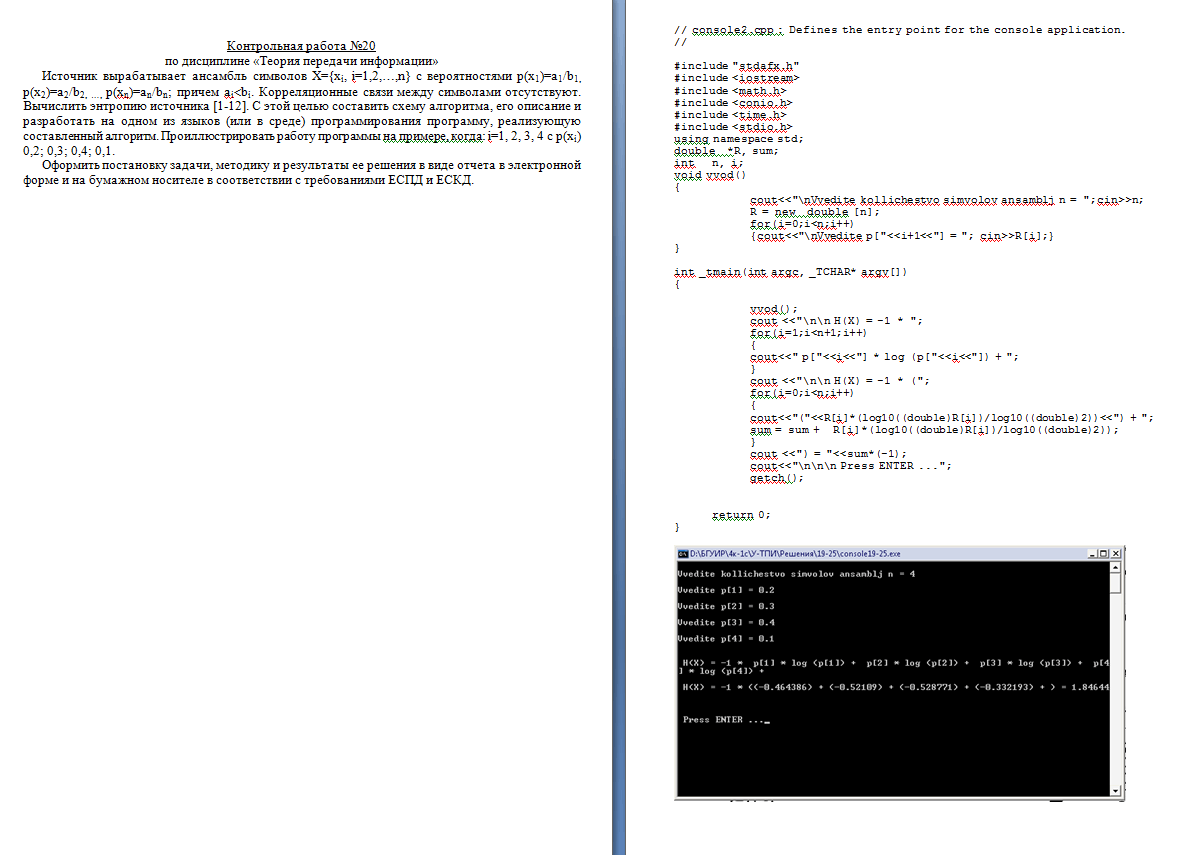
Task: Click console line 'Vvedite p[1] = 0.2'
Action: pyautogui.click(x=726, y=590)
